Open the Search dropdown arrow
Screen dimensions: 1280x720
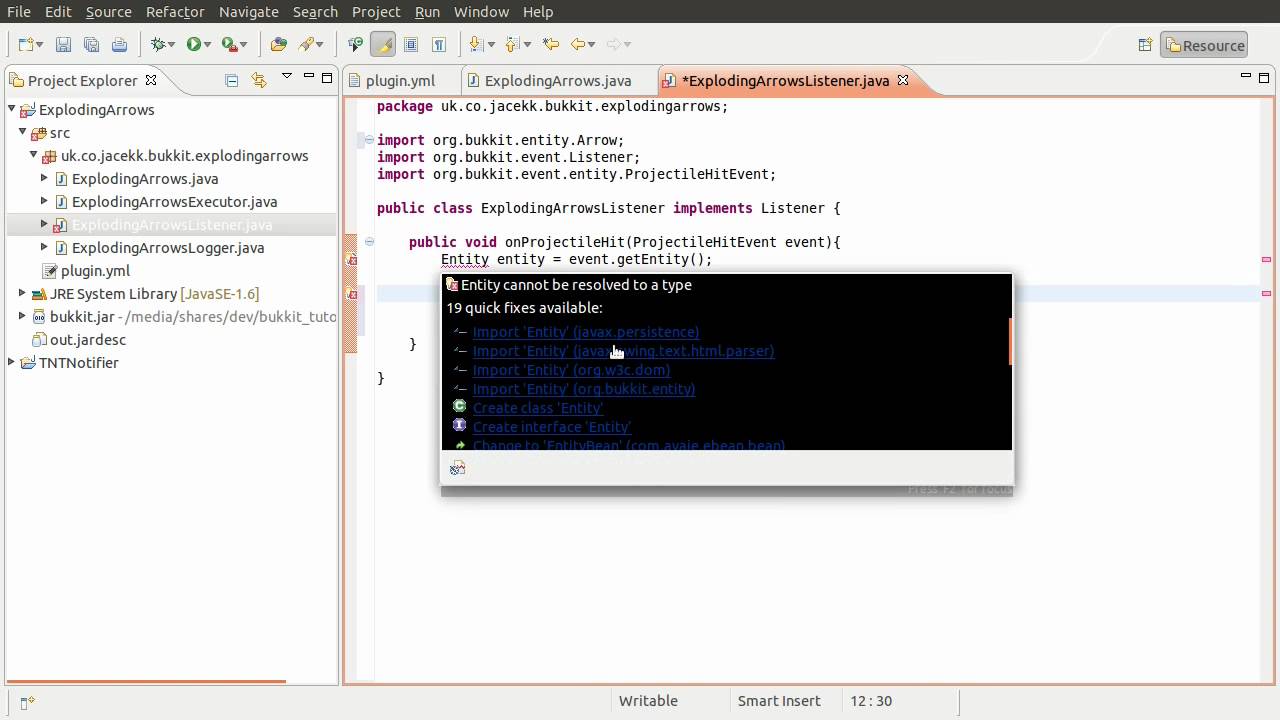pyautogui.click(x=319, y=45)
